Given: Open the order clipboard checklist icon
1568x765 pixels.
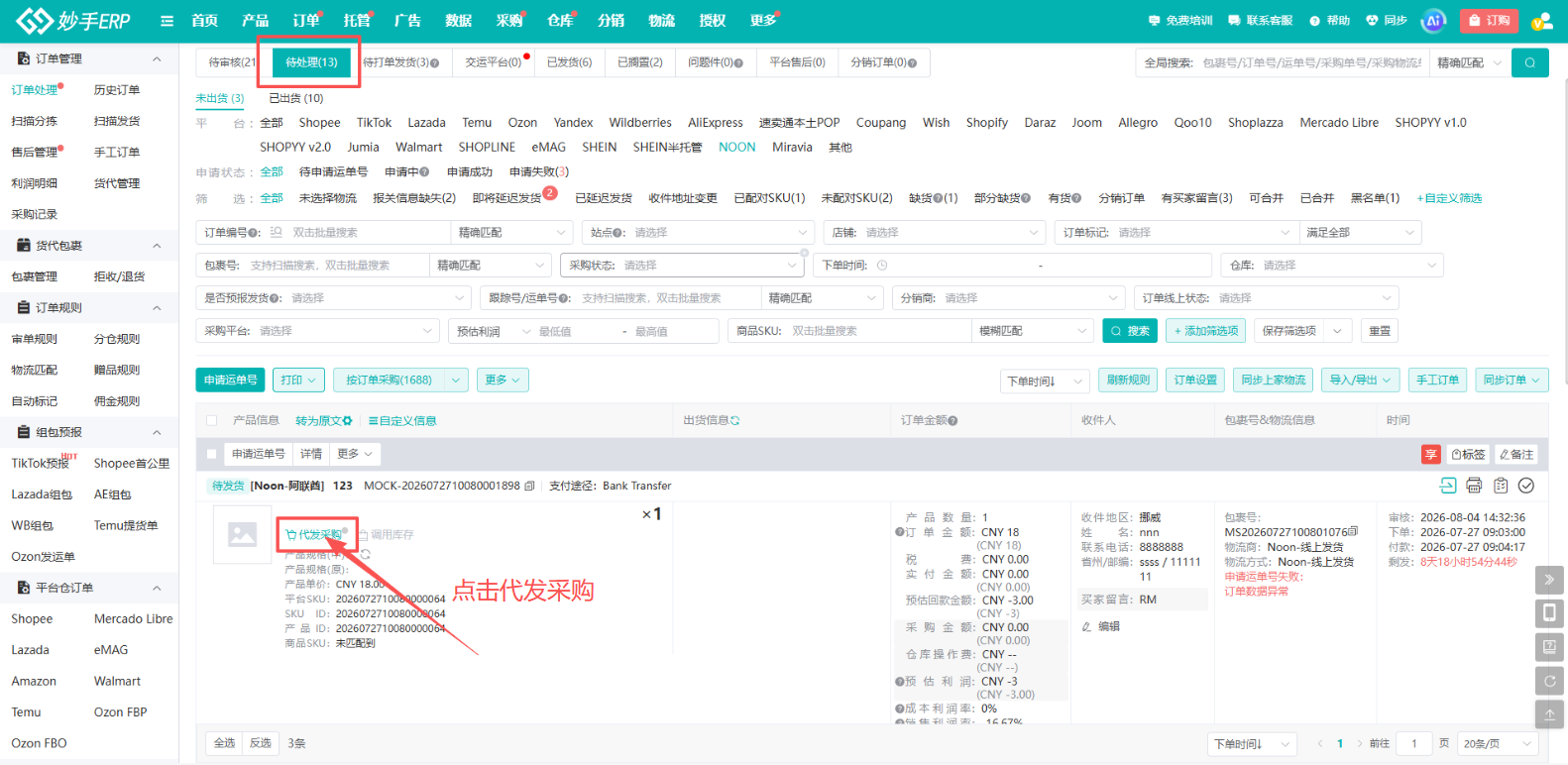Looking at the screenshot, I should pyautogui.click(x=1501, y=486).
